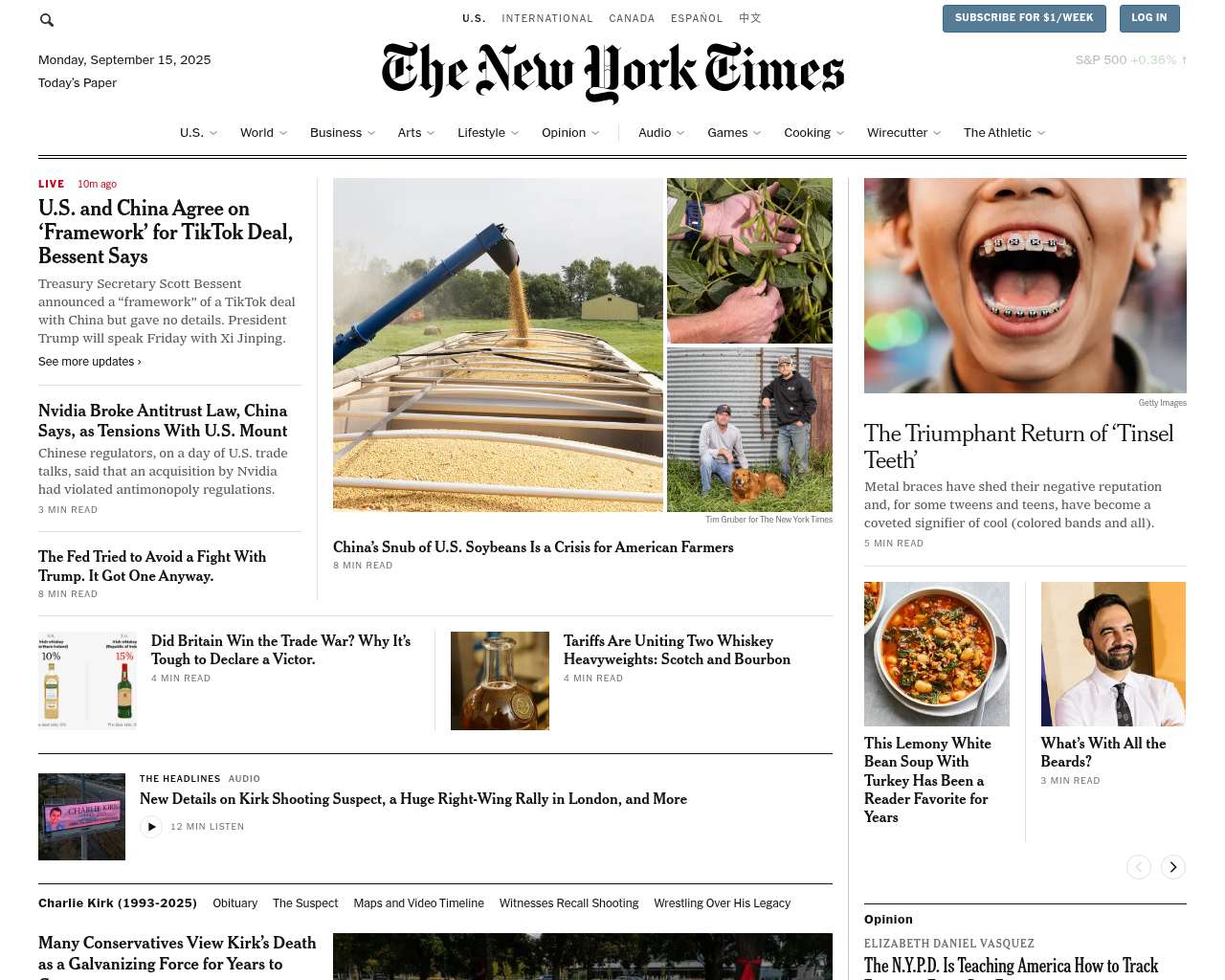Click the previous carousel arrow
The height and width of the screenshot is (980, 1225).
pyautogui.click(x=1139, y=867)
